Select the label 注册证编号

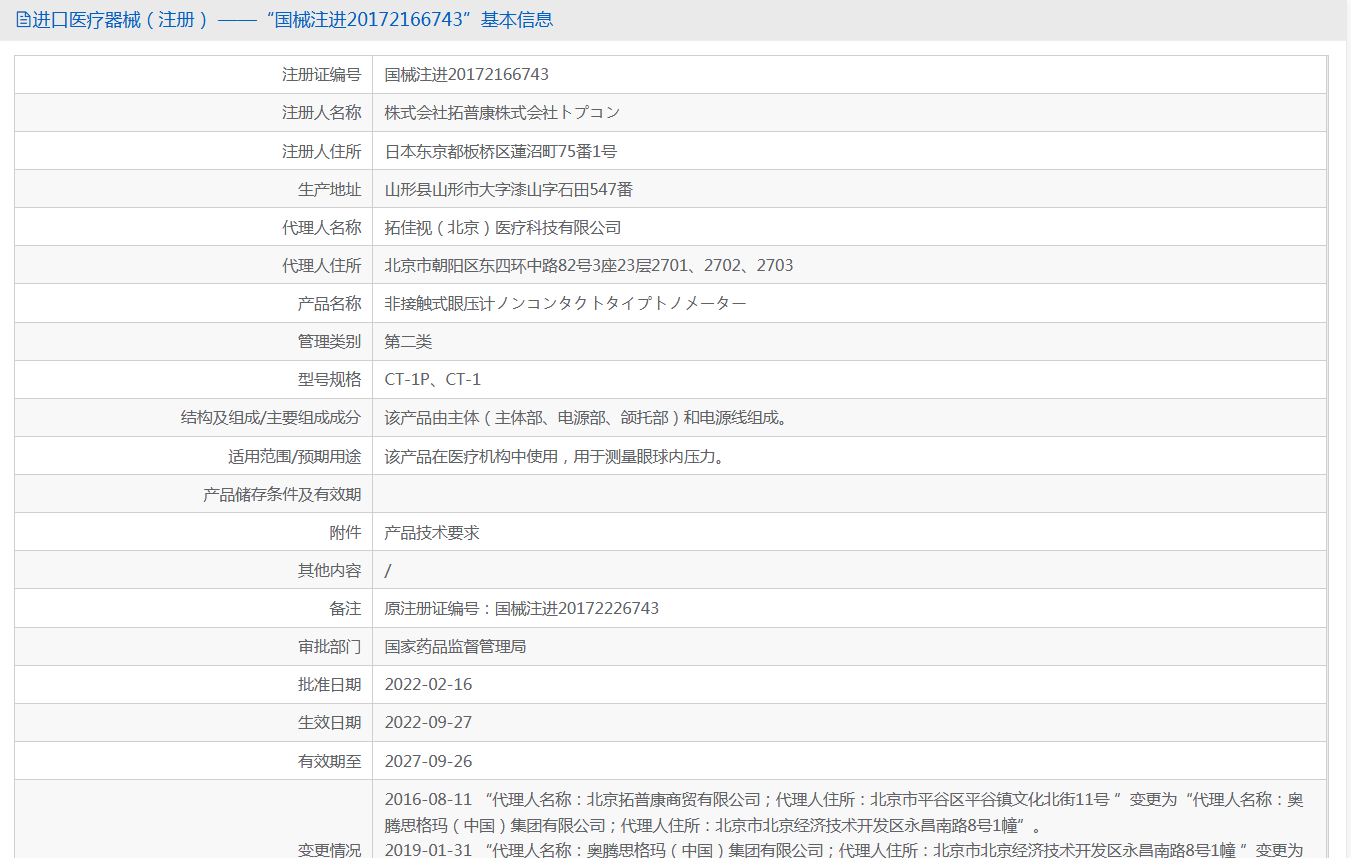[321, 74]
